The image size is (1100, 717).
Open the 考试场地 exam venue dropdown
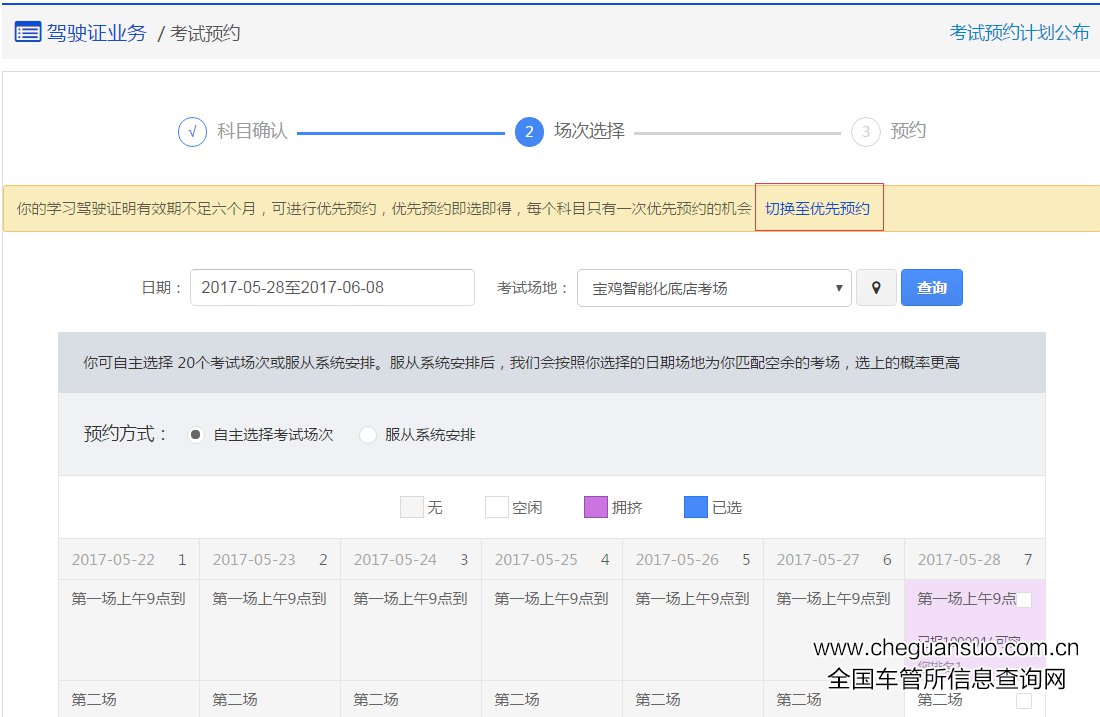[714, 288]
